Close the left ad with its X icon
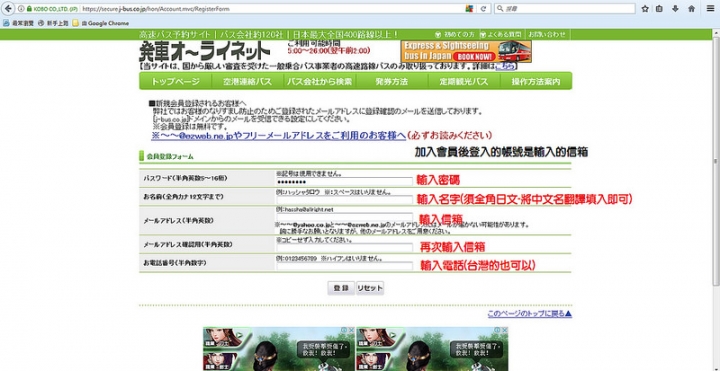The image size is (720, 371). pos(352,330)
